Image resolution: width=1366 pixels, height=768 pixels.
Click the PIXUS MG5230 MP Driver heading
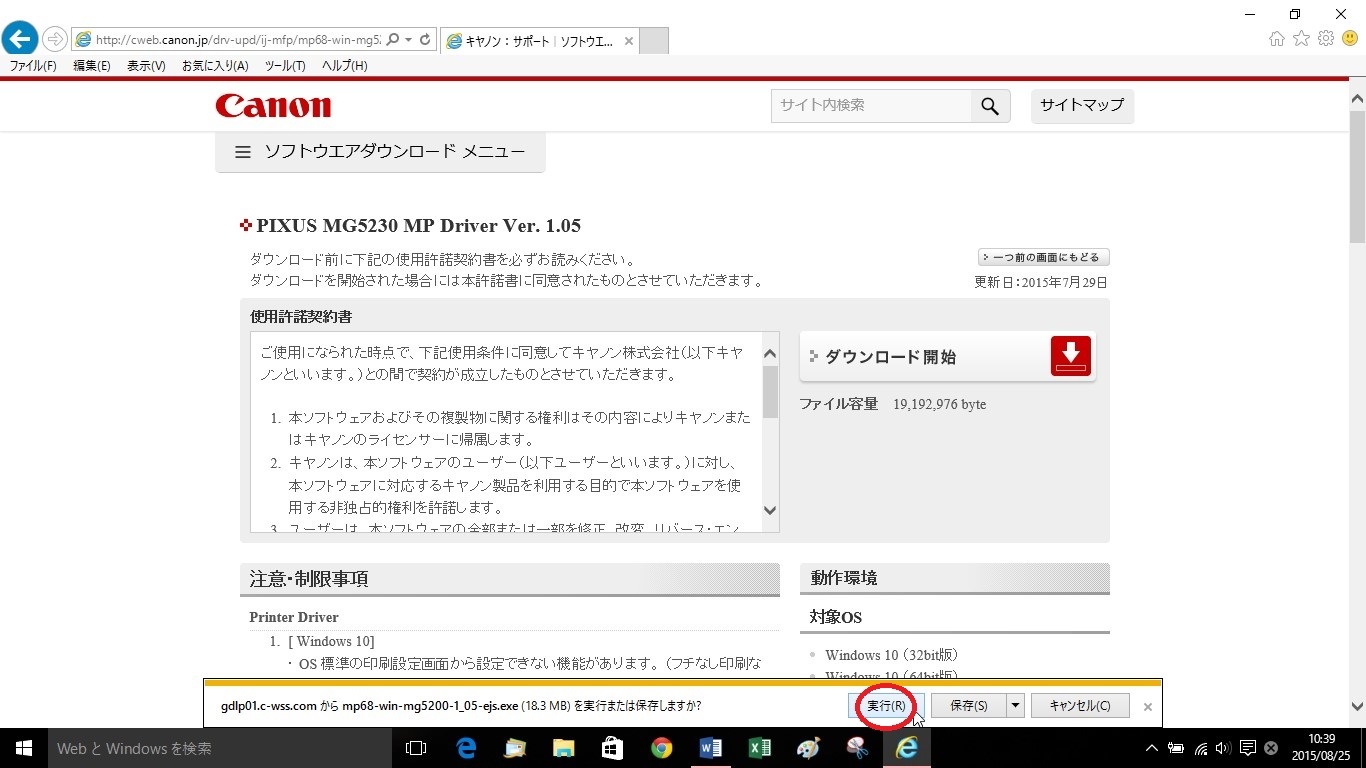tap(418, 226)
